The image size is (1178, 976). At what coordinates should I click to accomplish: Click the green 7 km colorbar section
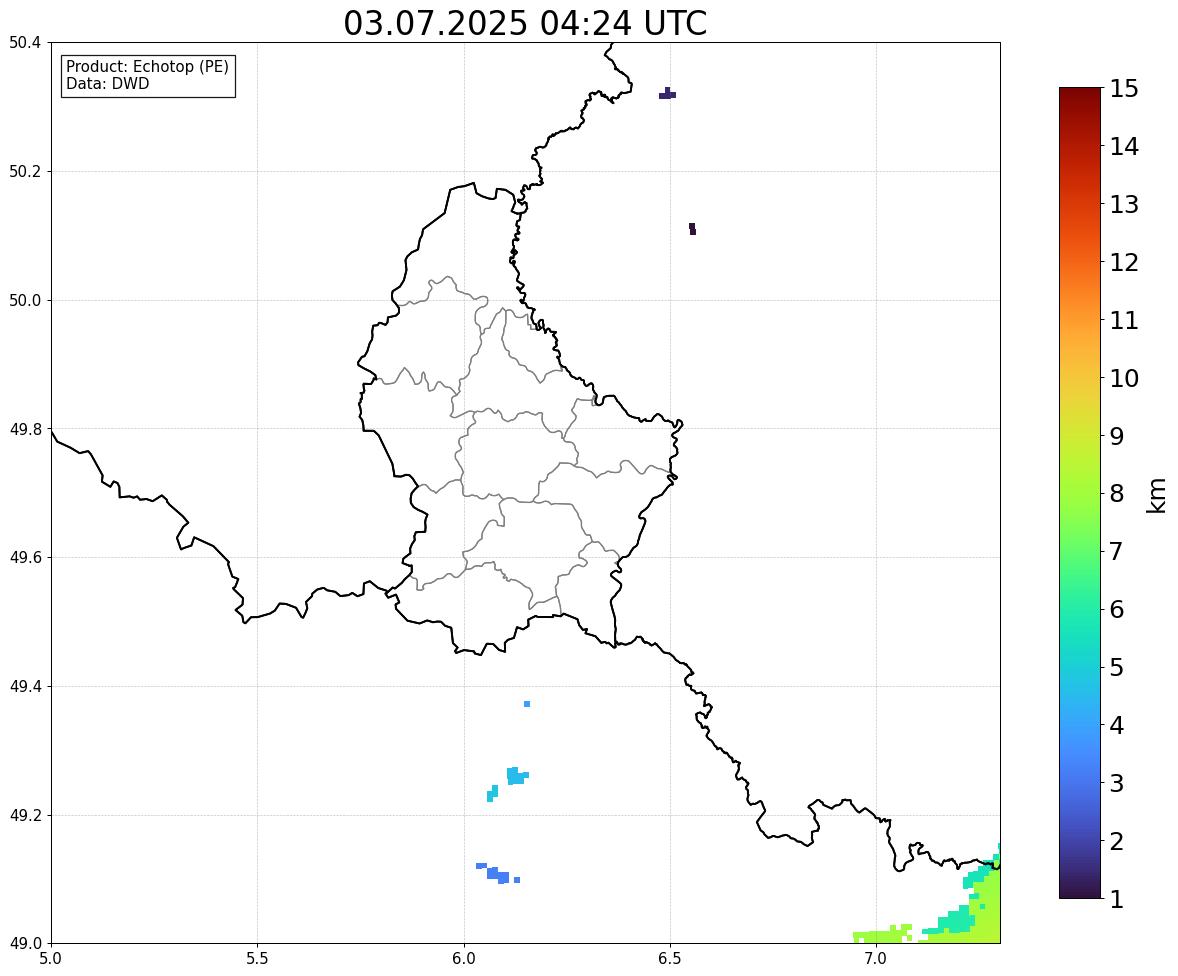pyautogui.click(x=1080, y=551)
